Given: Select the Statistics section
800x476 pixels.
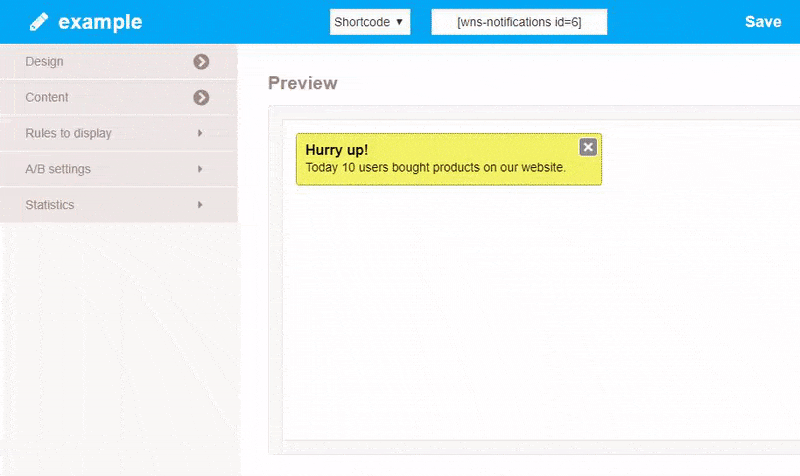Looking at the screenshot, I should coord(118,205).
